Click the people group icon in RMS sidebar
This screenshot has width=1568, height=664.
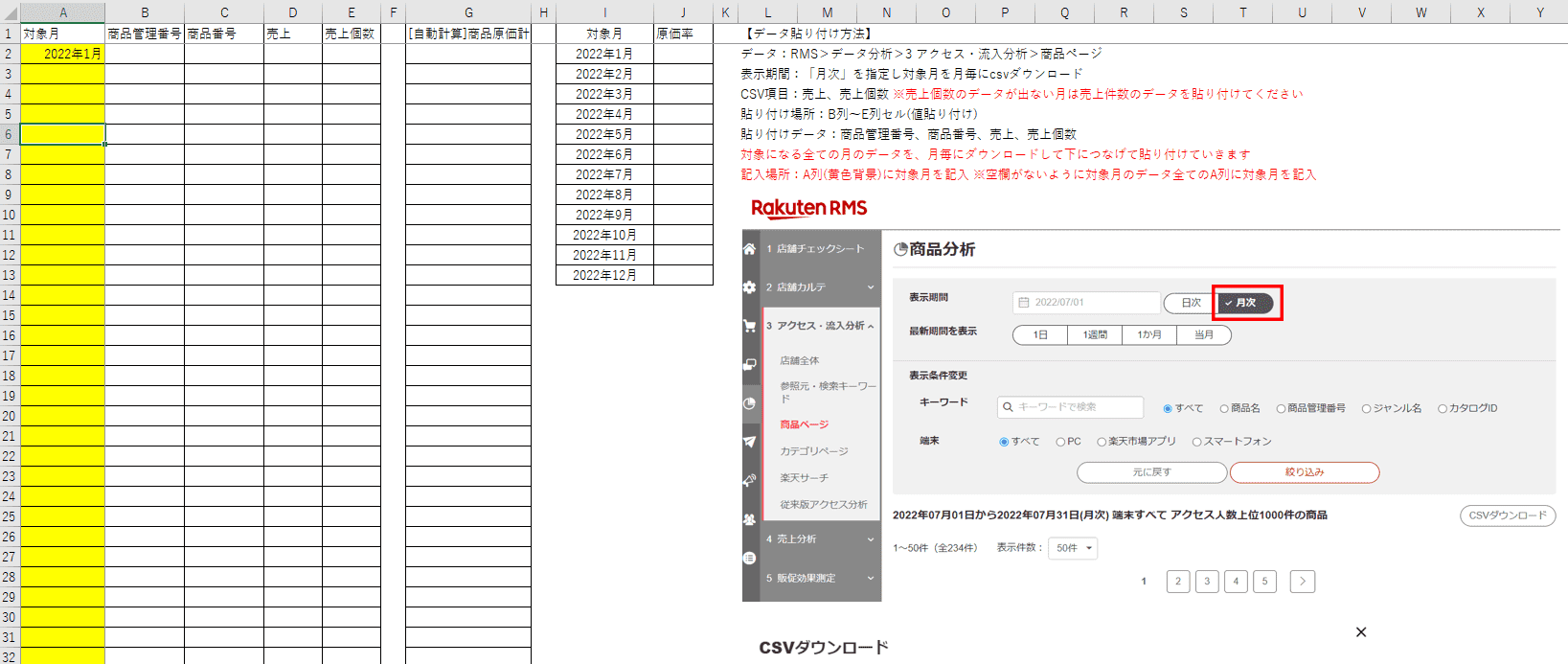(x=749, y=519)
